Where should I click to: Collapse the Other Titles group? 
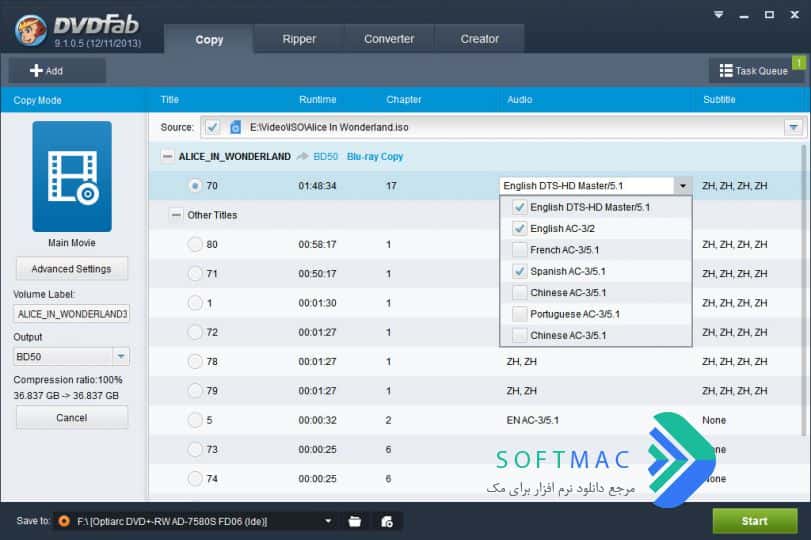tap(176, 215)
